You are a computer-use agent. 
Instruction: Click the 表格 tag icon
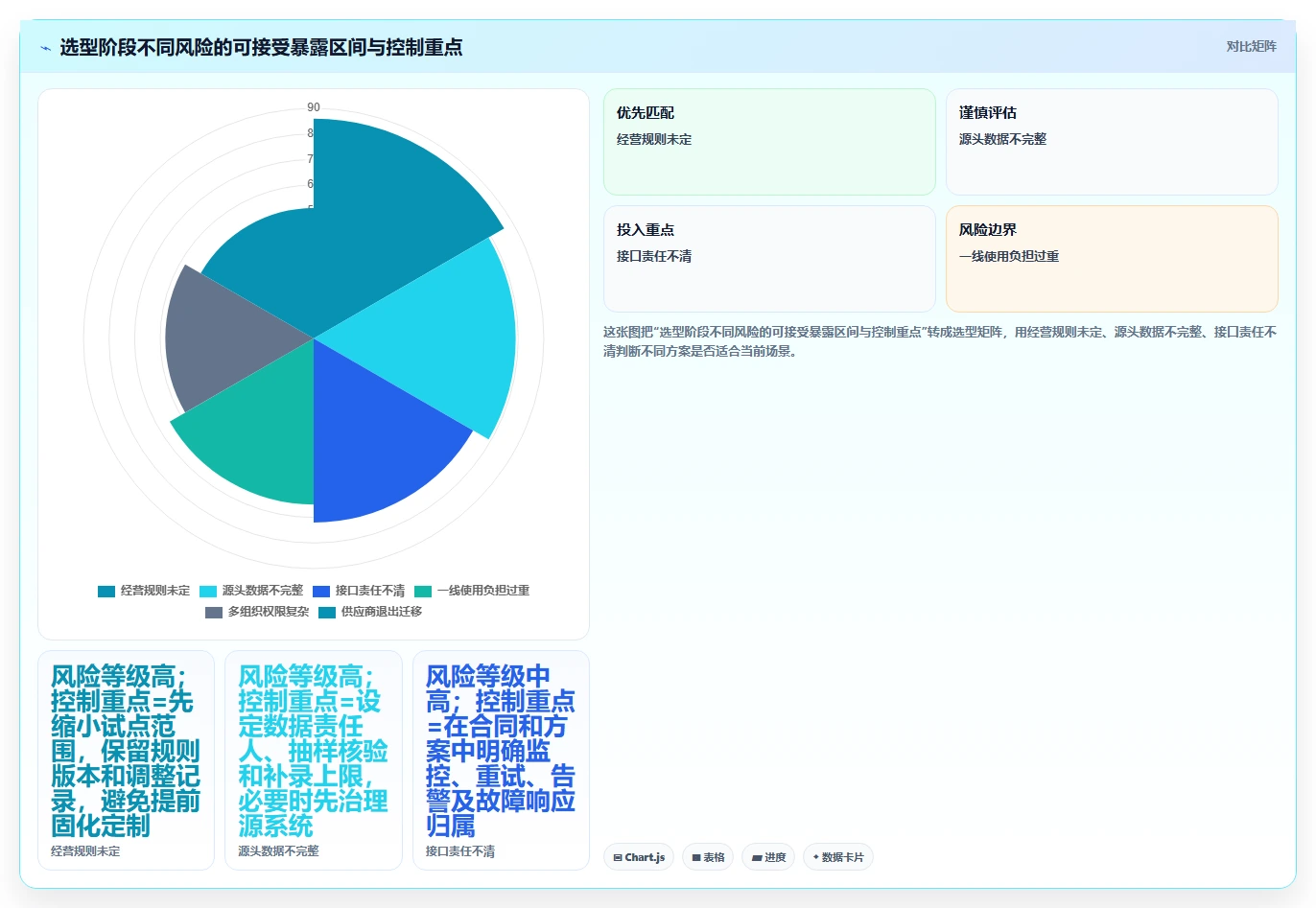696,857
